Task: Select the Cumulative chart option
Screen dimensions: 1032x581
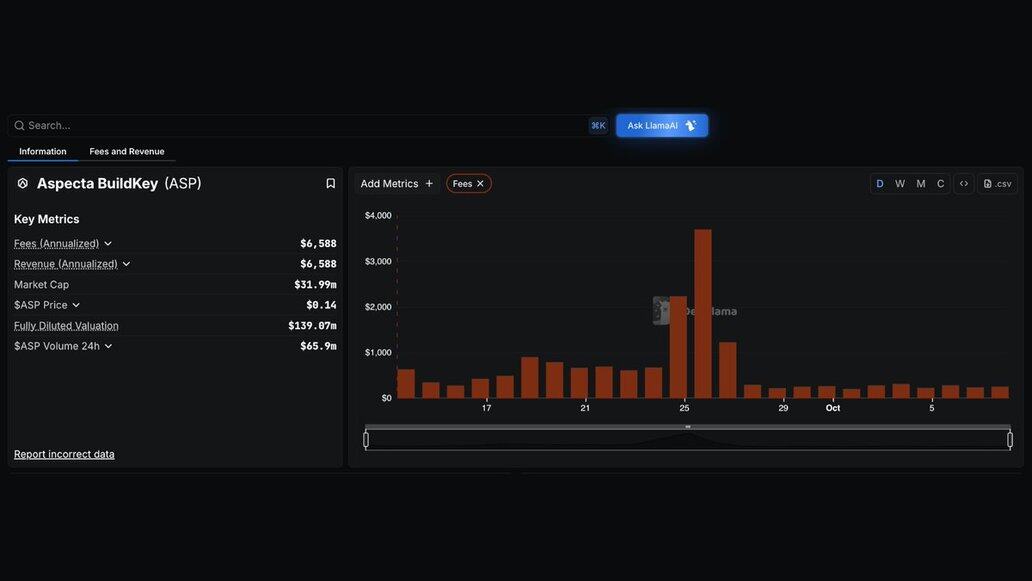Action: tap(941, 184)
